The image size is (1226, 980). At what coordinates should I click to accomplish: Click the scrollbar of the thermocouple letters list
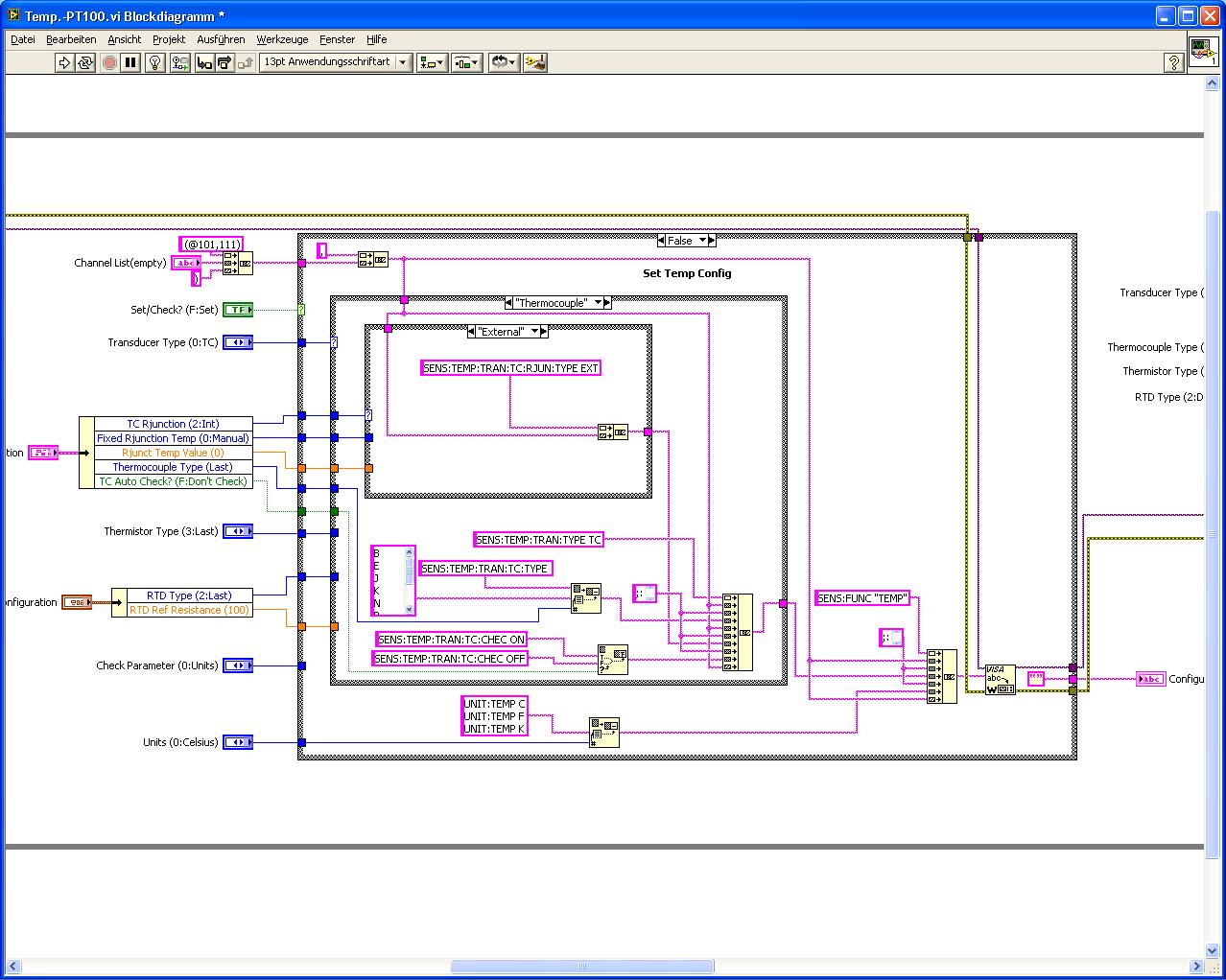pyautogui.click(x=410, y=580)
